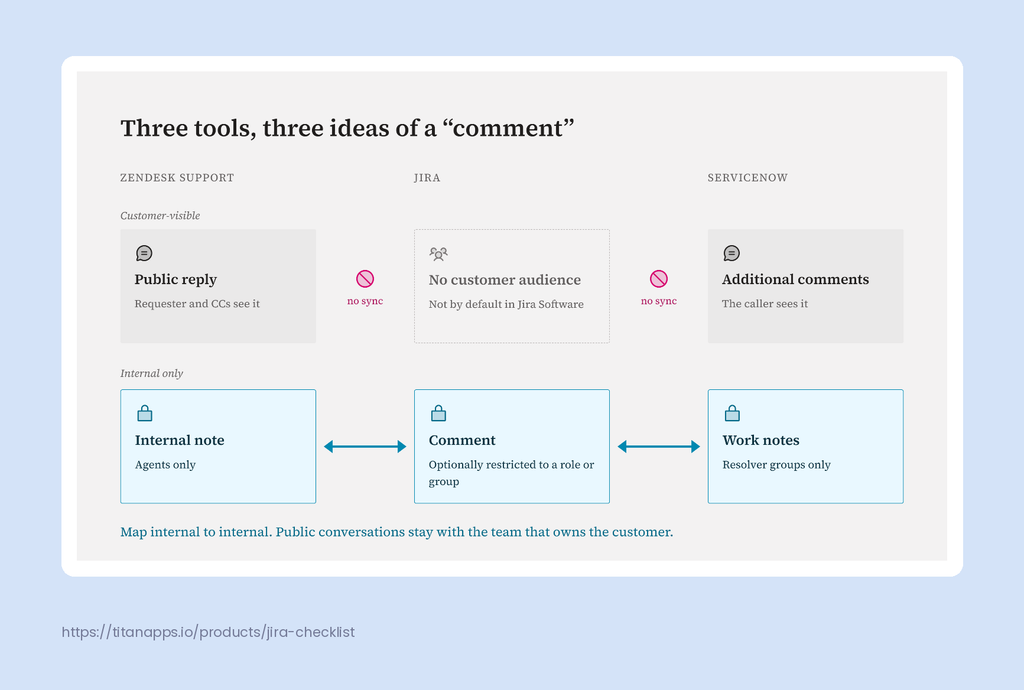Click the 'Public reply' heading

pyautogui.click(x=176, y=279)
